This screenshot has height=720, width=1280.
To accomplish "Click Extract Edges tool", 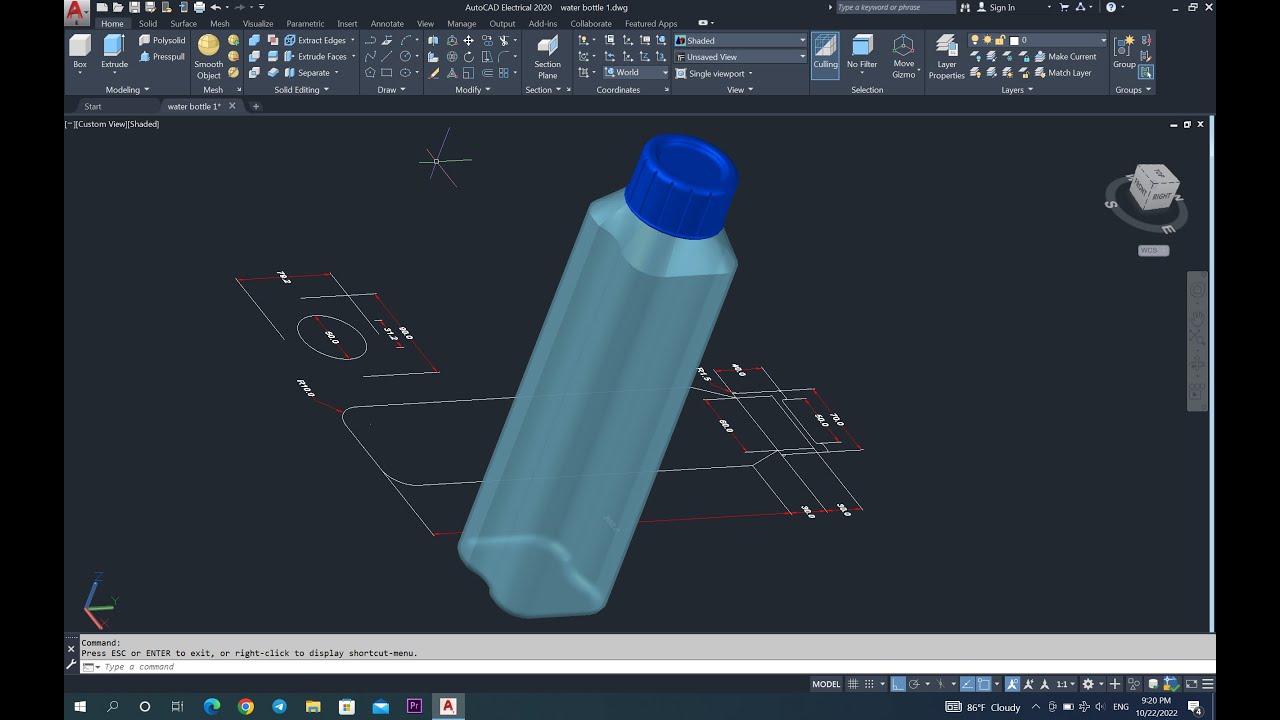I will tap(315, 41).
